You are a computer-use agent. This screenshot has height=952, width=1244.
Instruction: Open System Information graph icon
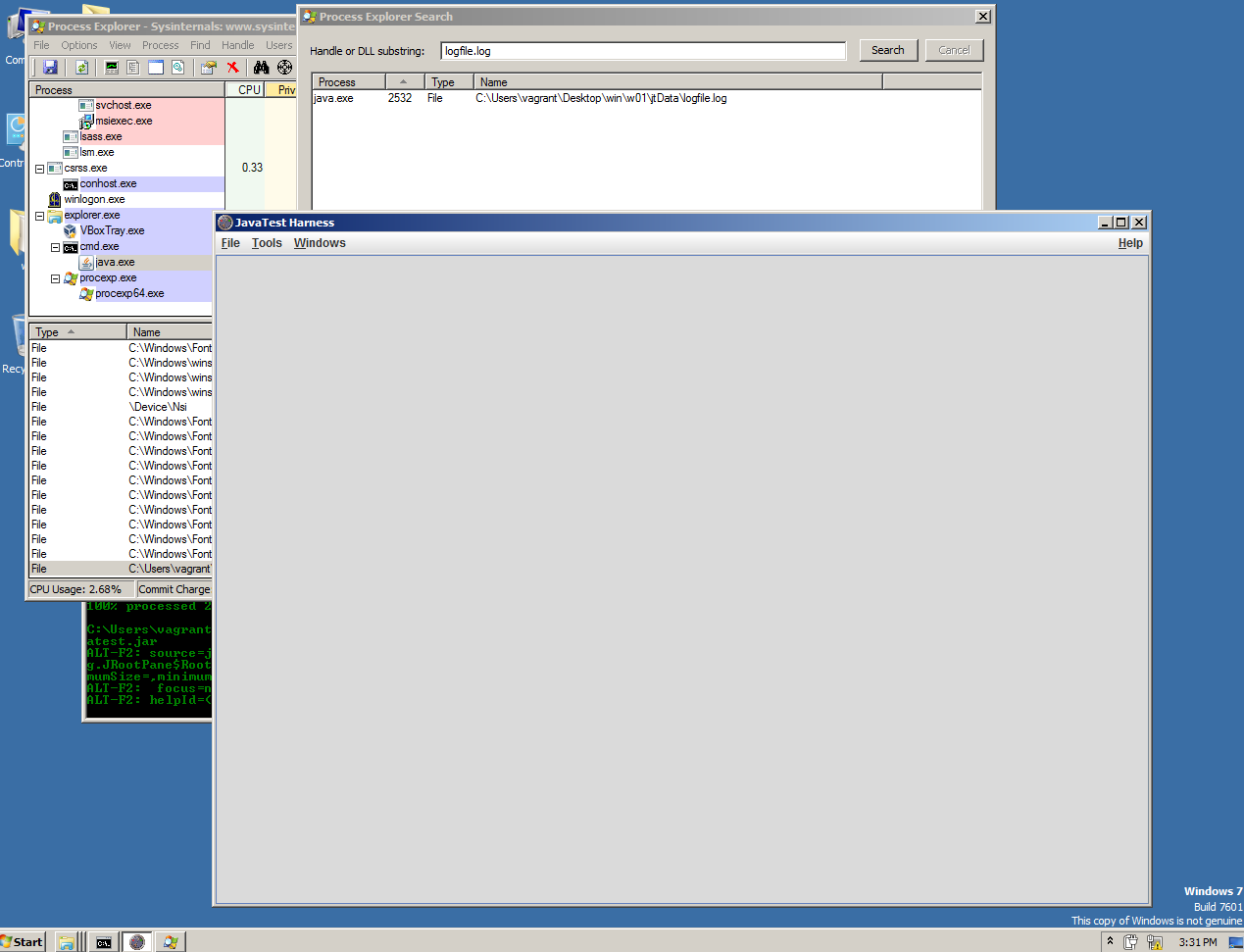click(x=112, y=68)
